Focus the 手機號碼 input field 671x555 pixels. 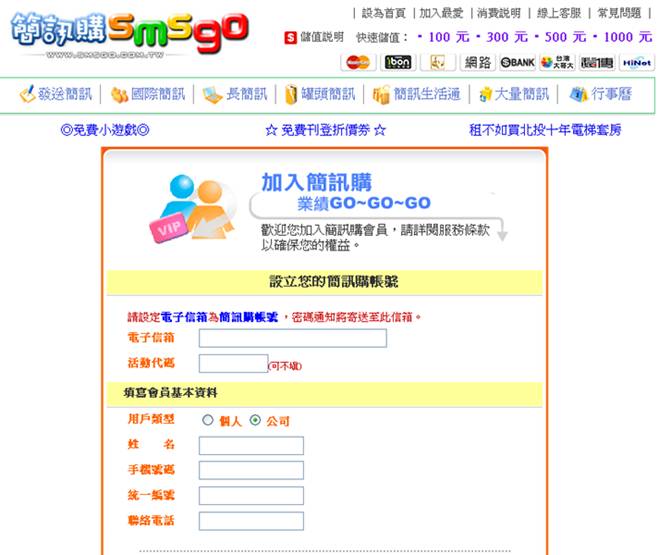250,470
